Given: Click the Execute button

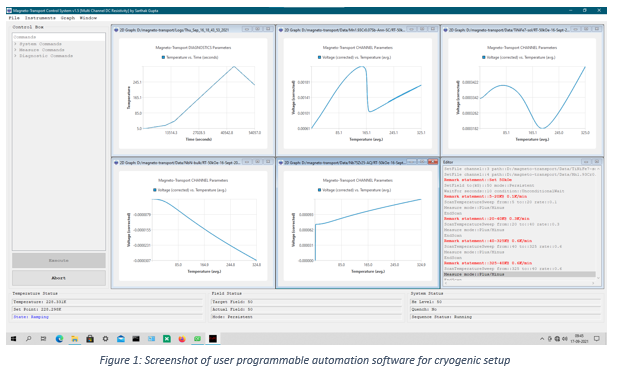Looking at the screenshot, I should (x=59, y=261).
